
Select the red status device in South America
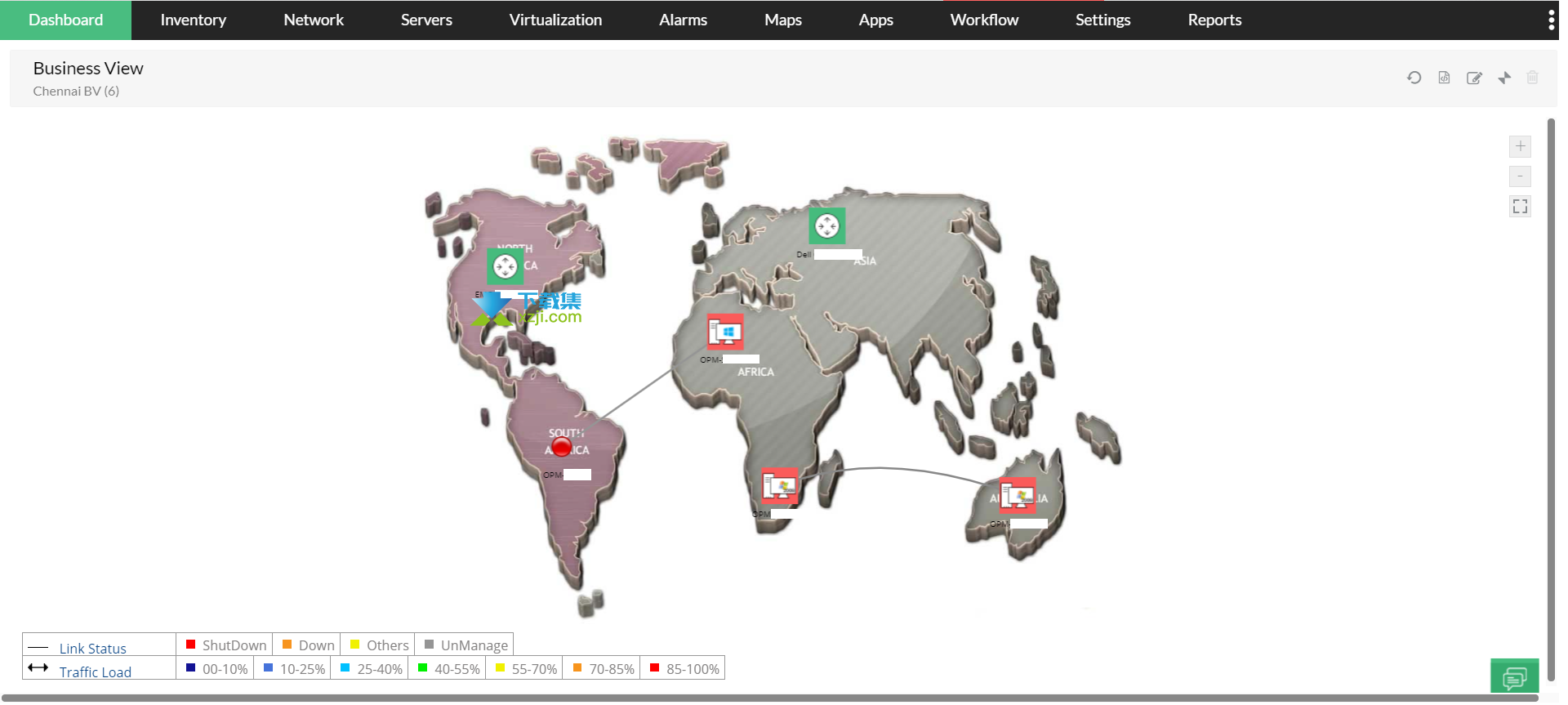pos(561,446)
